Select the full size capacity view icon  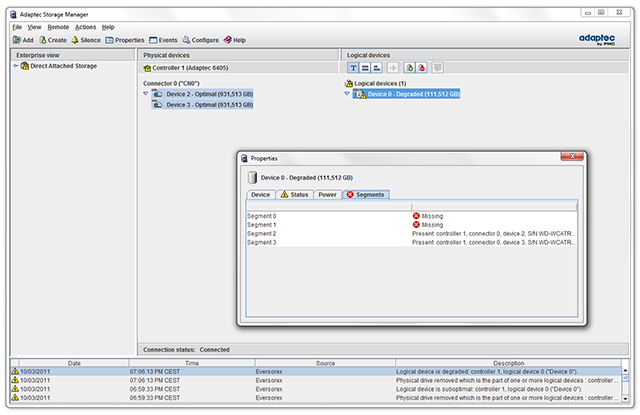pos(365,68)
